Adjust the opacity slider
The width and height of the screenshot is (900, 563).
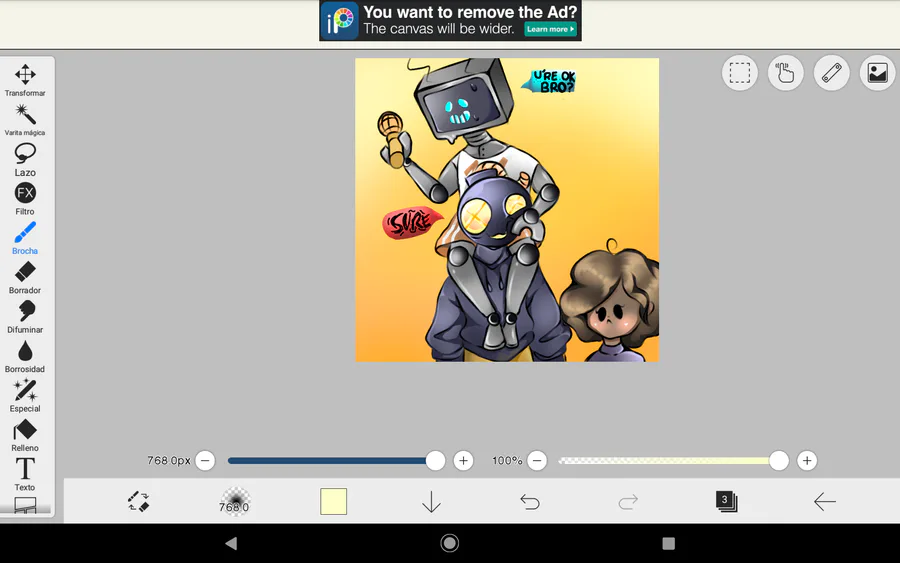pyautogui.click(x=674, y=460)
